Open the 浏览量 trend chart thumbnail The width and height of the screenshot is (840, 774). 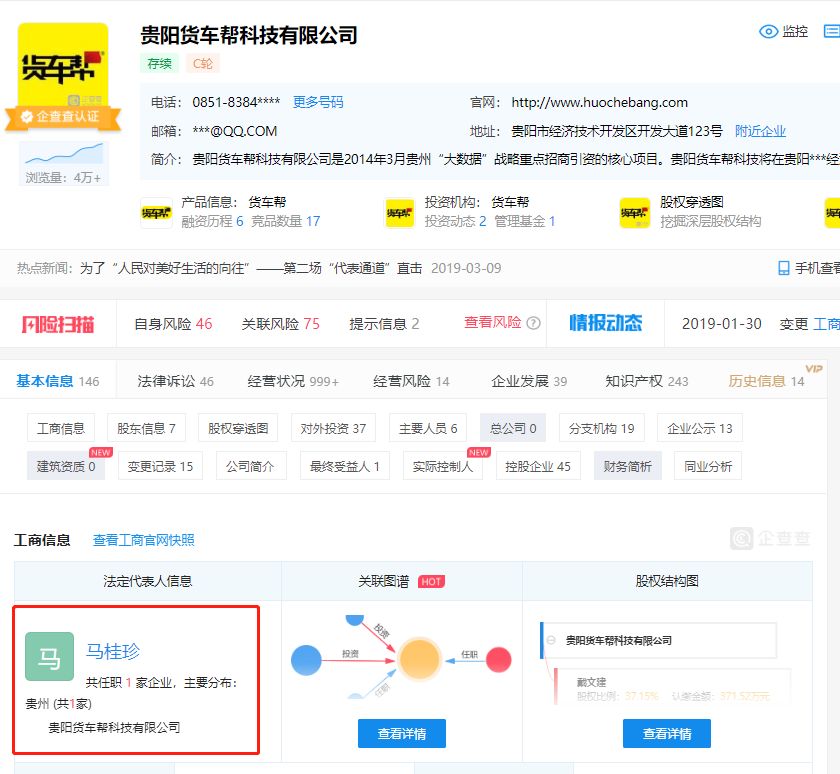[x=63, y=154]
